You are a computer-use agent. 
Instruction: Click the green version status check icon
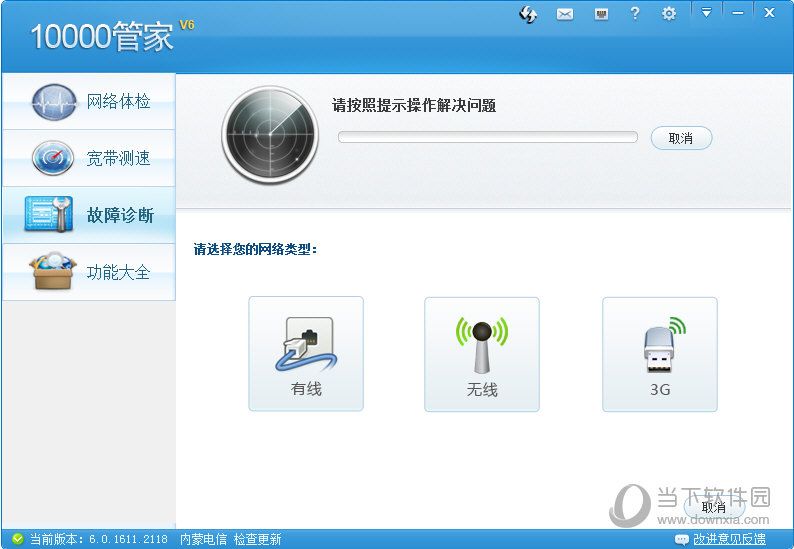18,539
